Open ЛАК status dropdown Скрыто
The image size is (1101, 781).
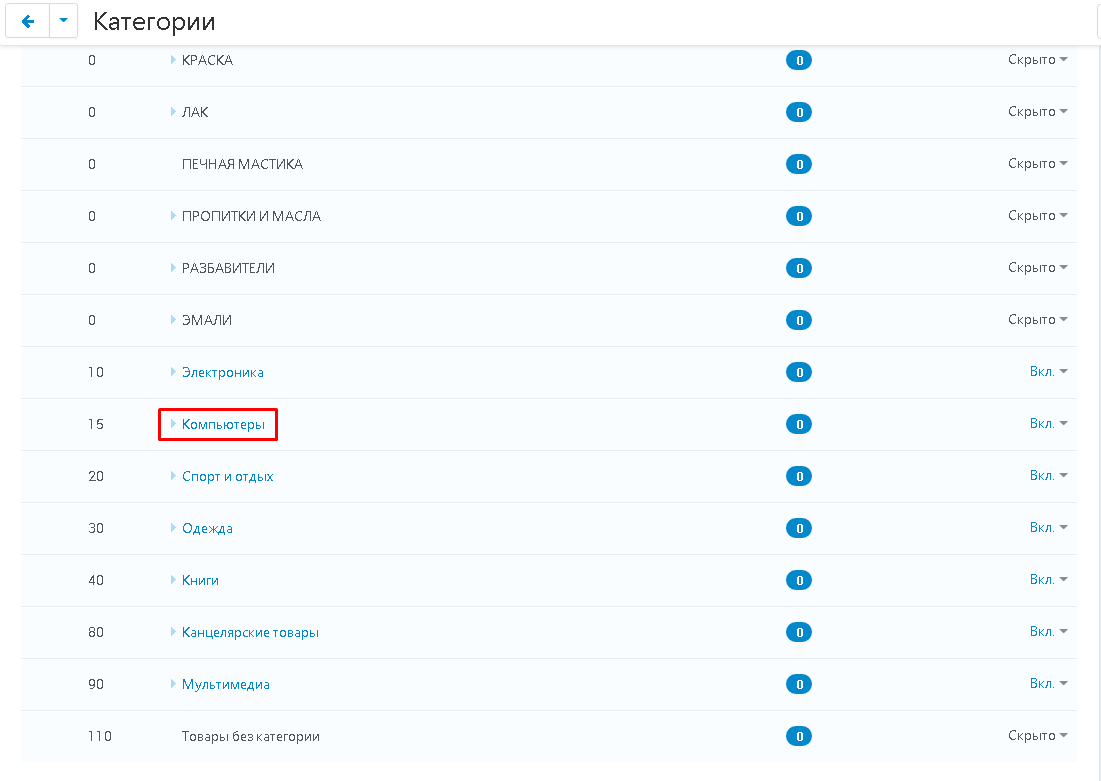click(1038, 112)
